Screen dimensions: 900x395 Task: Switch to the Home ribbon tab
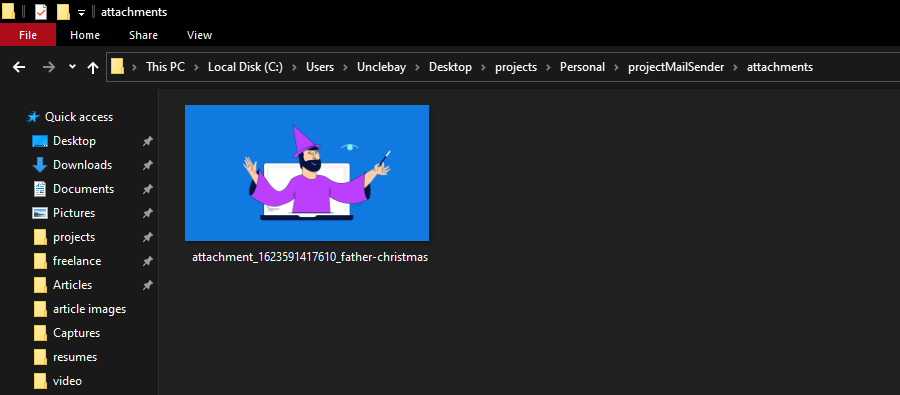click(x=85, y=35)
